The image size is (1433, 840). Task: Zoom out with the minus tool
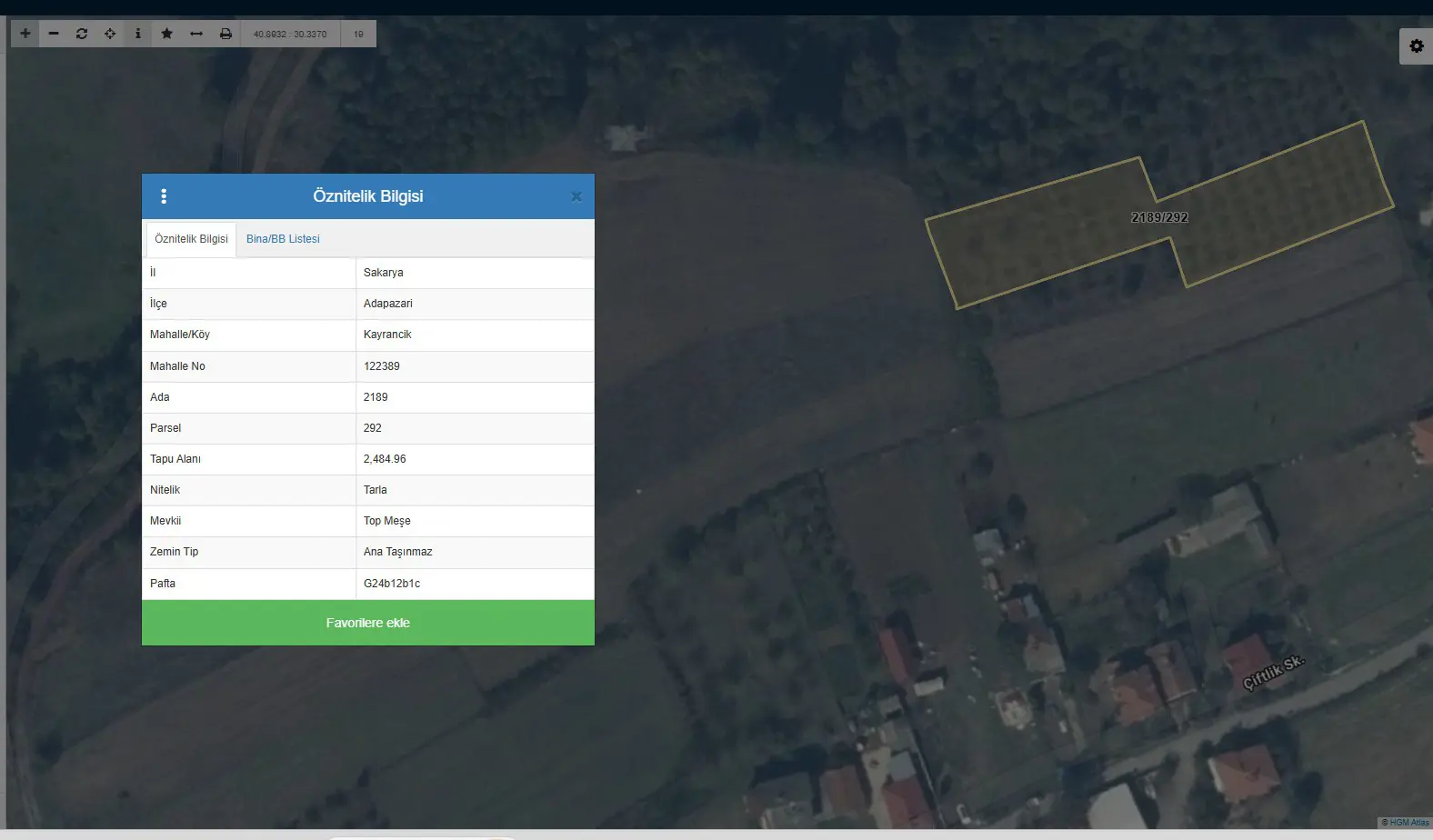(x=54, y=34)
